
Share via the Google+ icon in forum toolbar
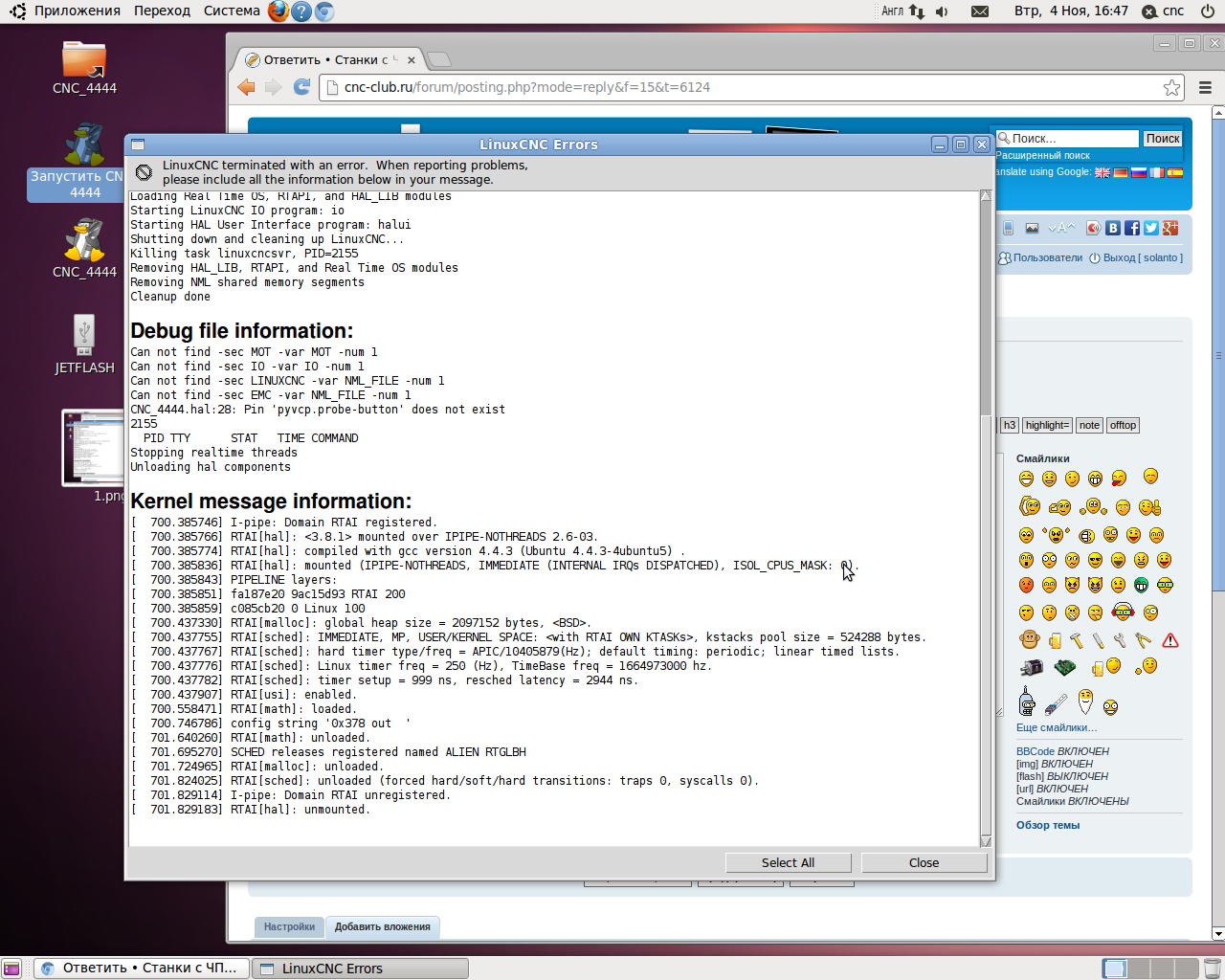click(1170, 228)
